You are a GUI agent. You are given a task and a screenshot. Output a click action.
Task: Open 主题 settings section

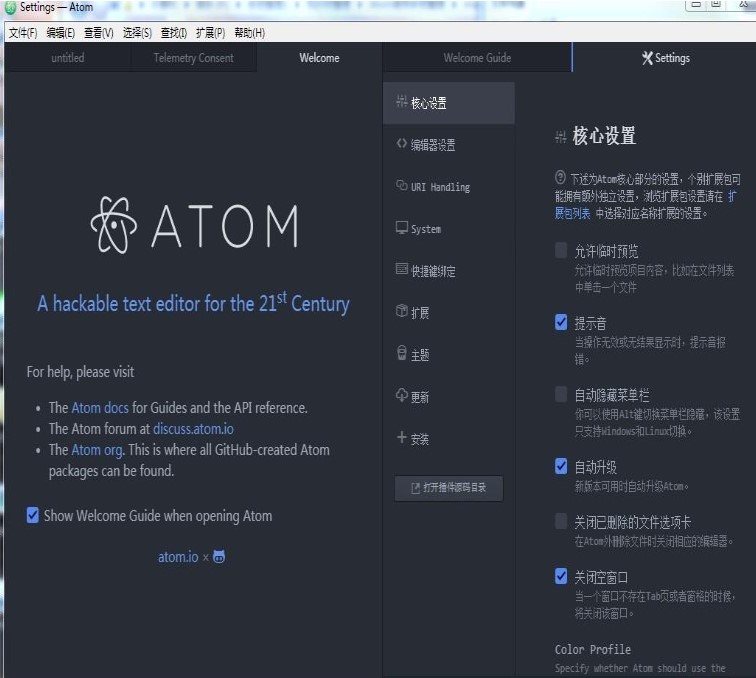[448, 354]
